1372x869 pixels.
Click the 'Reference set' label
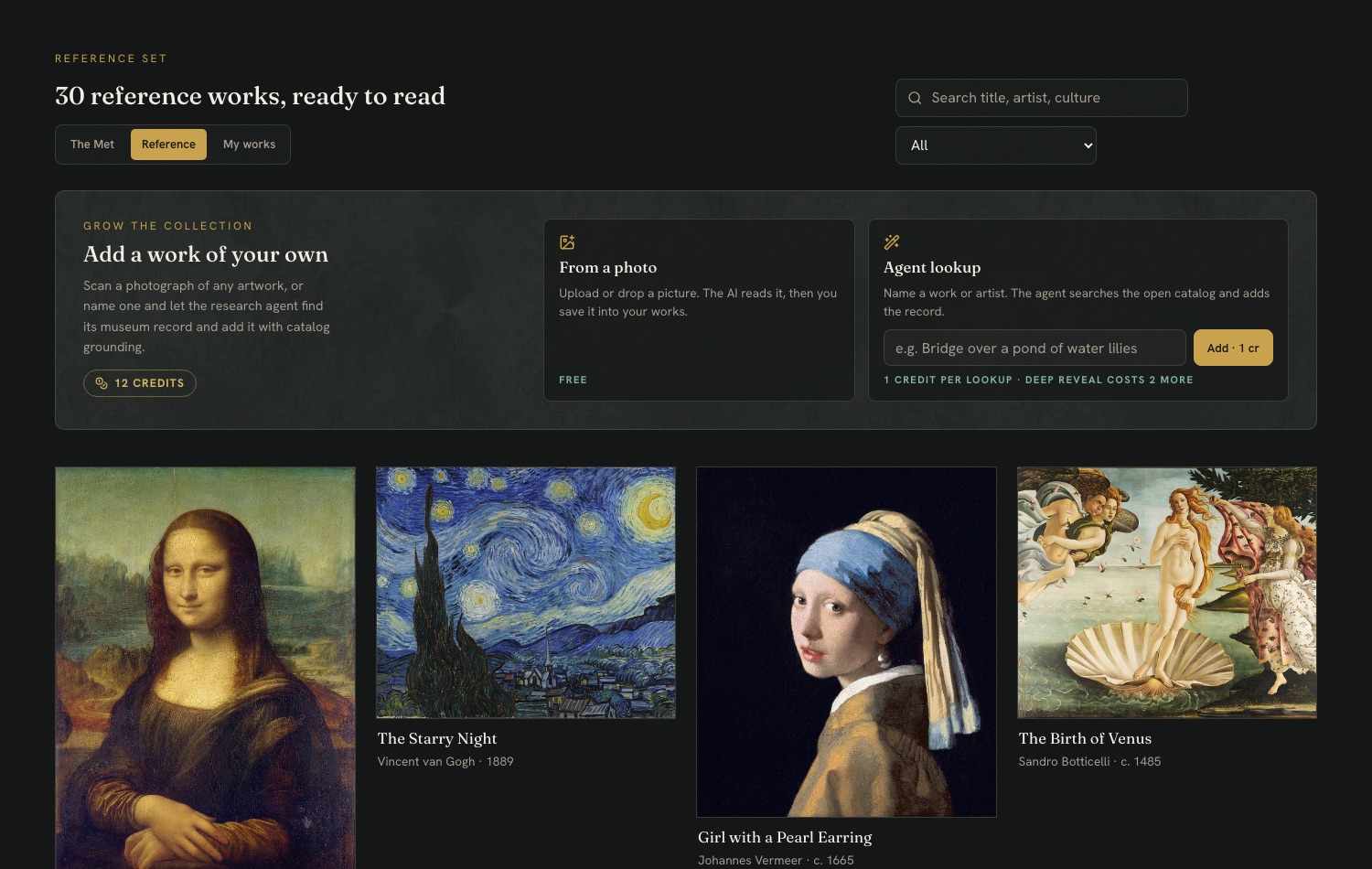(x=111, y=59)
